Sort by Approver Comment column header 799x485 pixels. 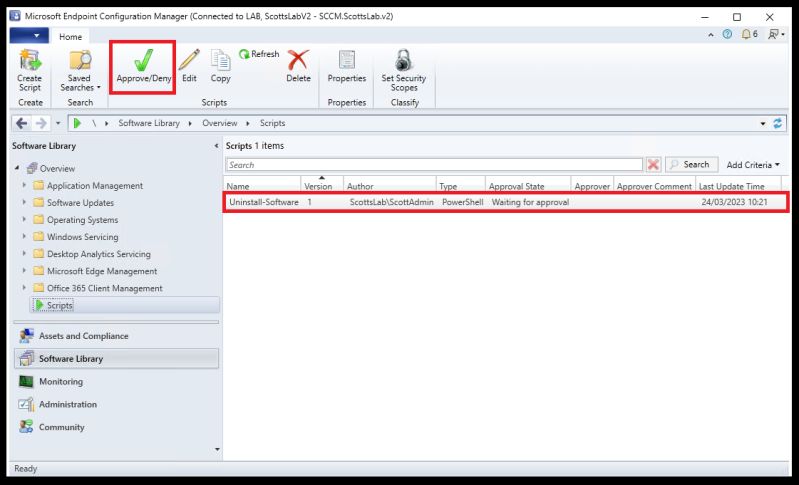pyautogui.click(x=654, y=186)
